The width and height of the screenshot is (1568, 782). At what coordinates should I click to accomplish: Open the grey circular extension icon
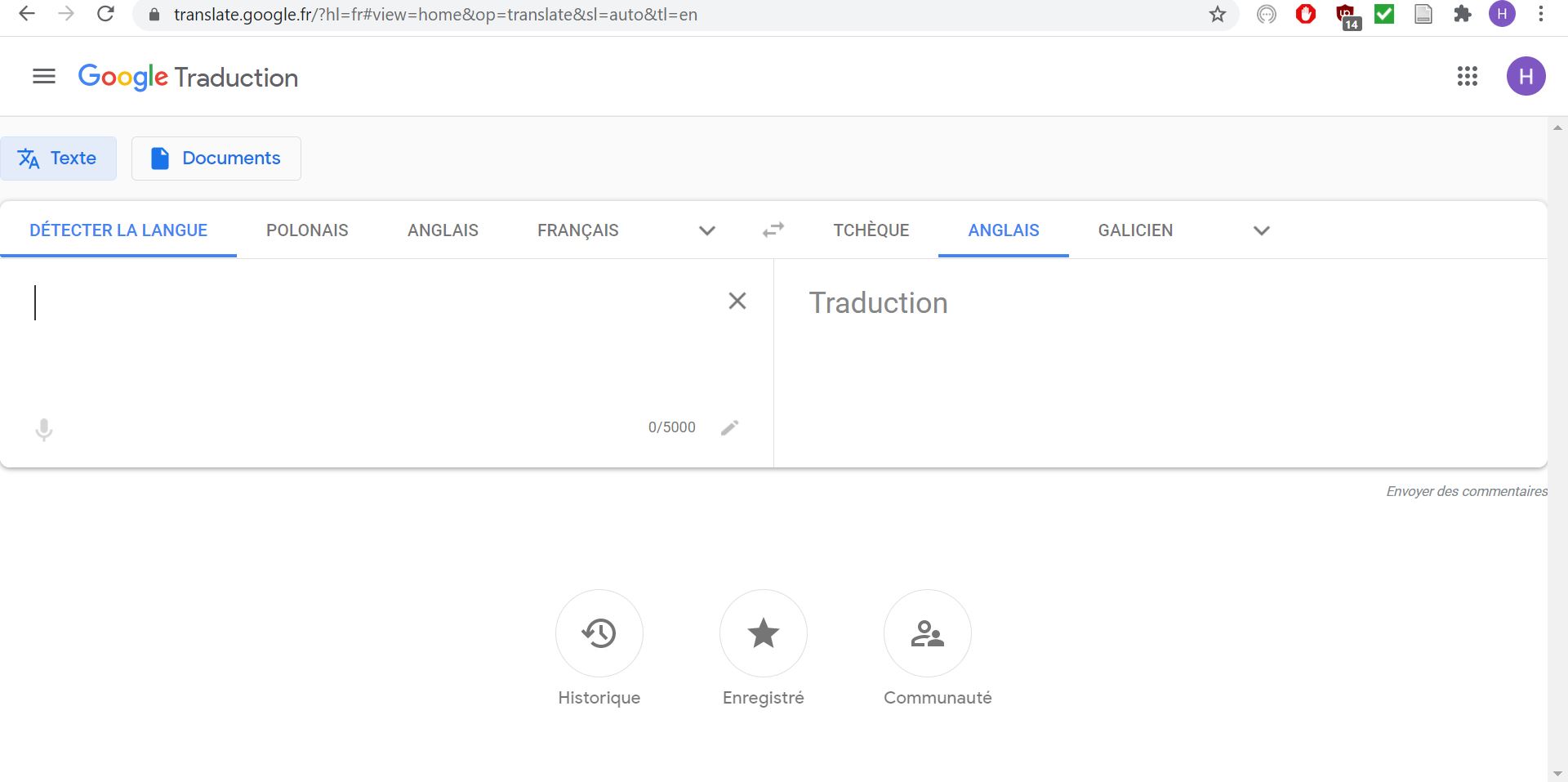click(1267, 14)
